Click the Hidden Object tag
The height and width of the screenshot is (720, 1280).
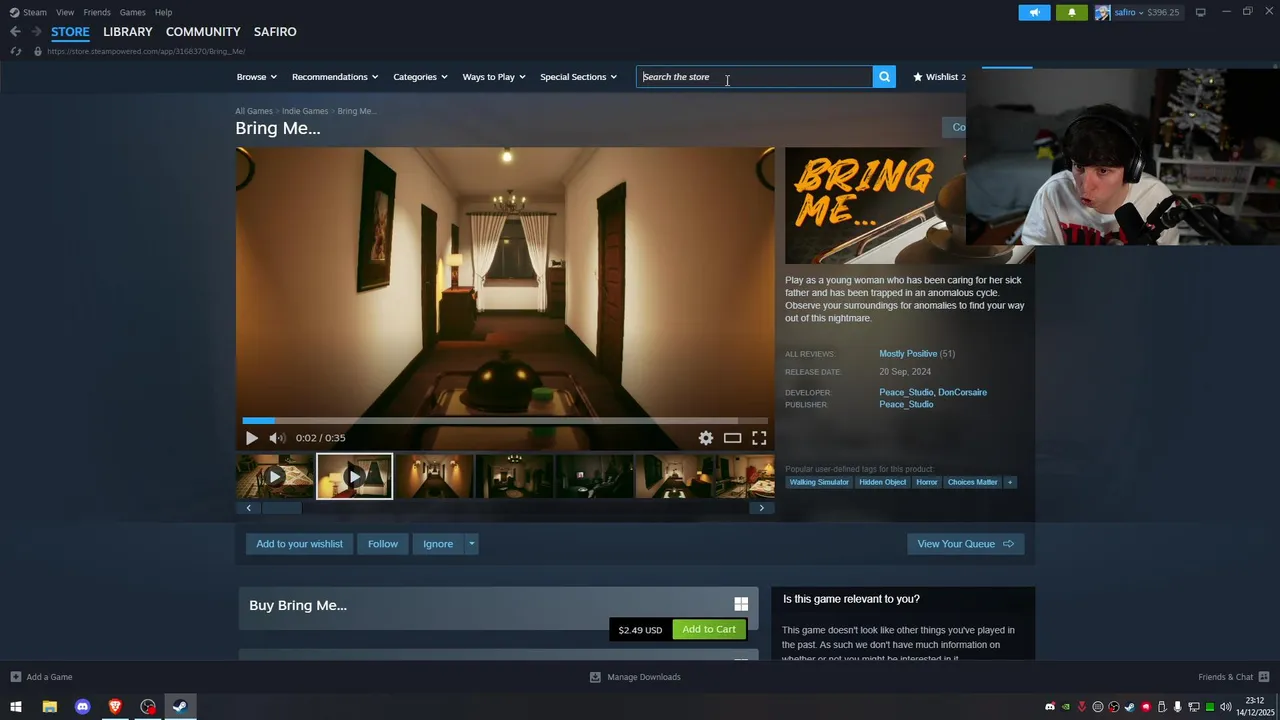(x=882, y=482)
